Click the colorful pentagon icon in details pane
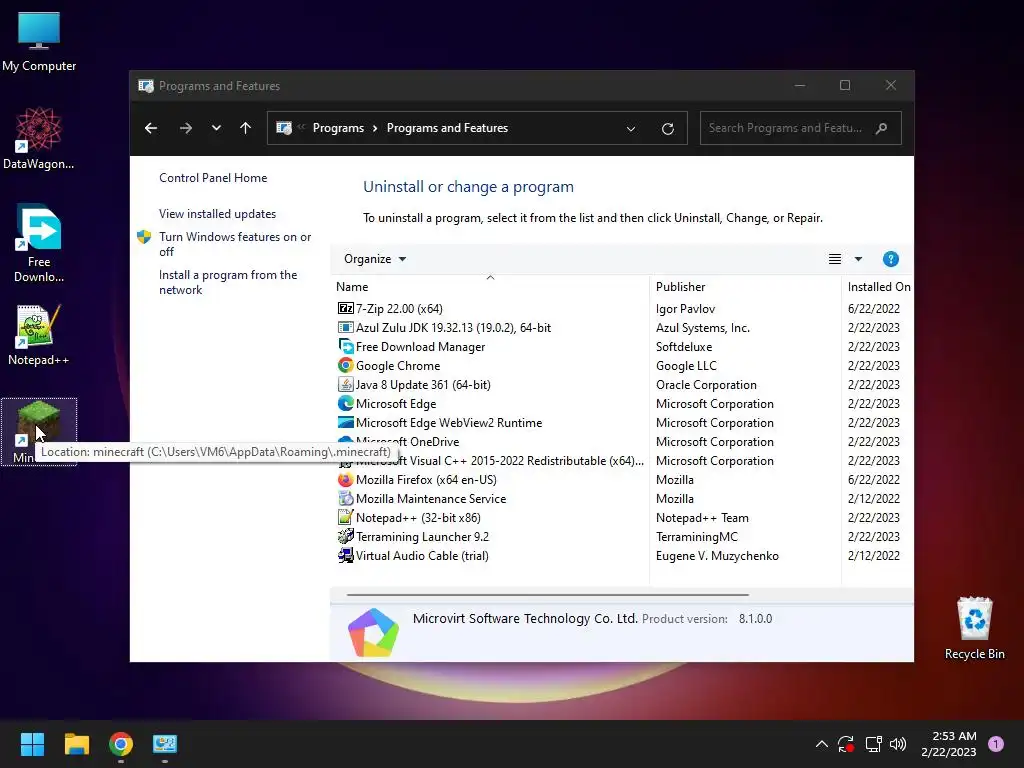The width and height of the screenshot is (1024, 768). pos(373,632)
